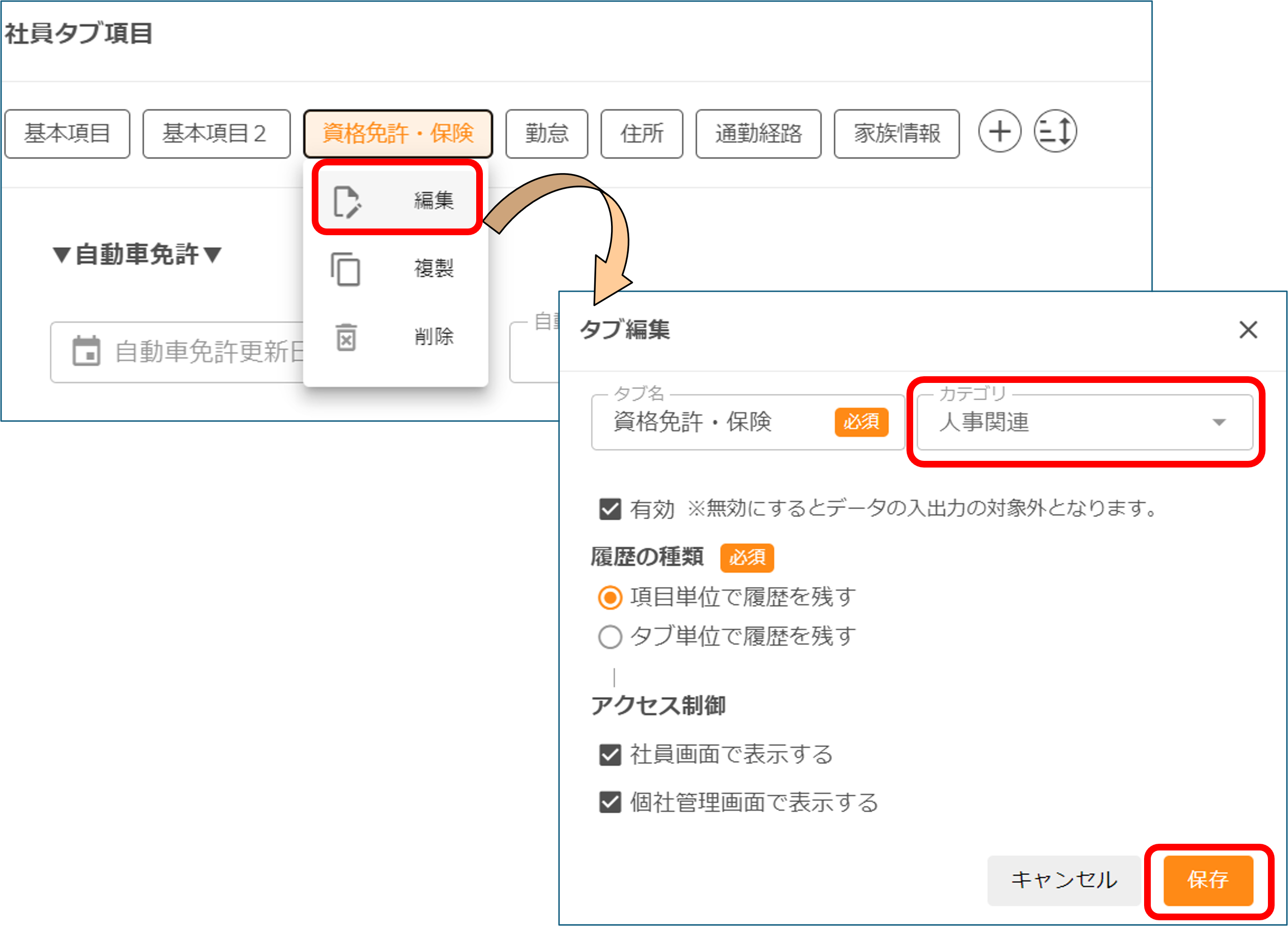The width and height of the screenshot is (1288, 926).
Task: Open the calendar picker on 自動車免許更新日 field
Action: coord(87,352)
